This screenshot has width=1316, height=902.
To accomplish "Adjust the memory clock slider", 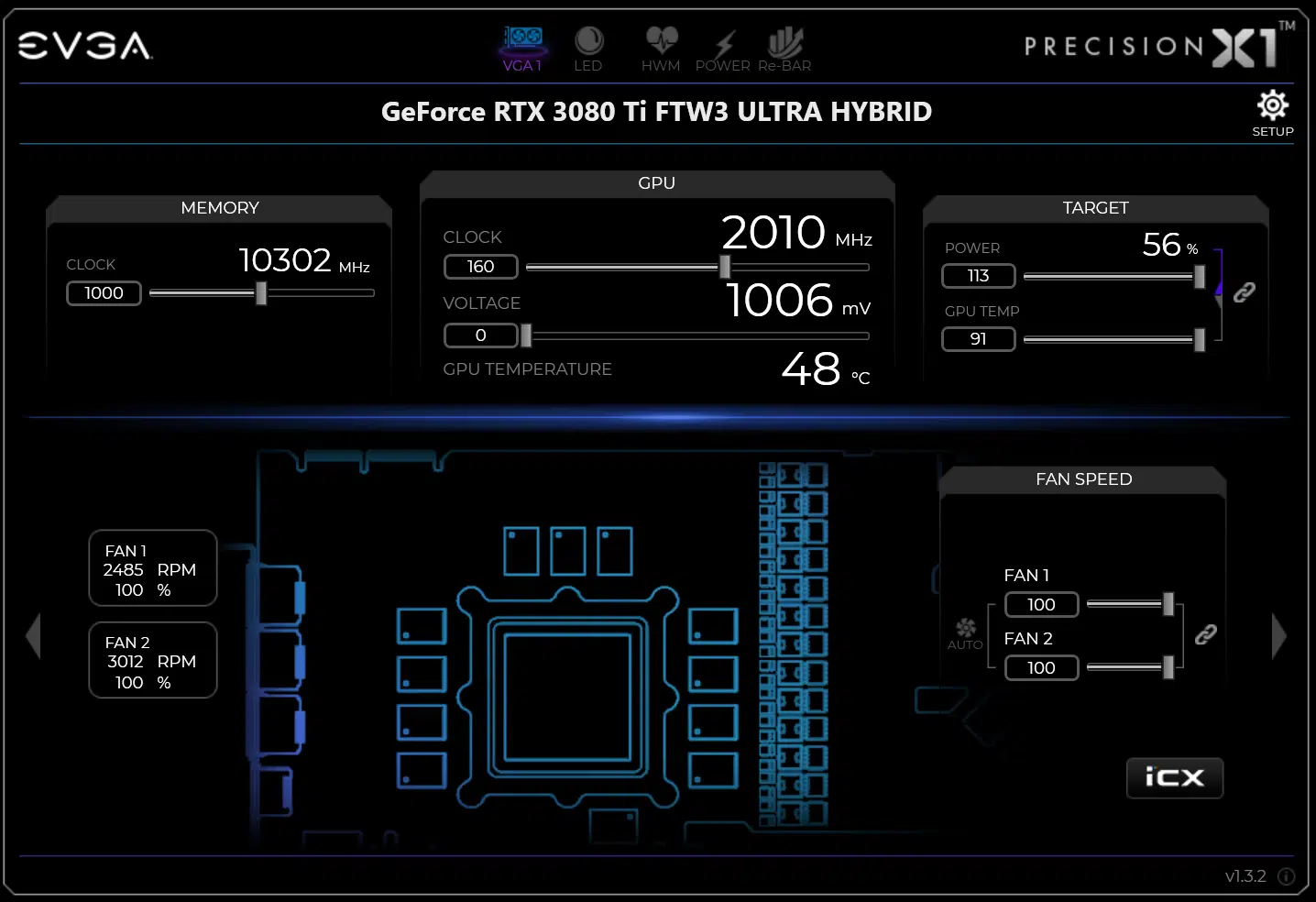I will click(261, 293).
